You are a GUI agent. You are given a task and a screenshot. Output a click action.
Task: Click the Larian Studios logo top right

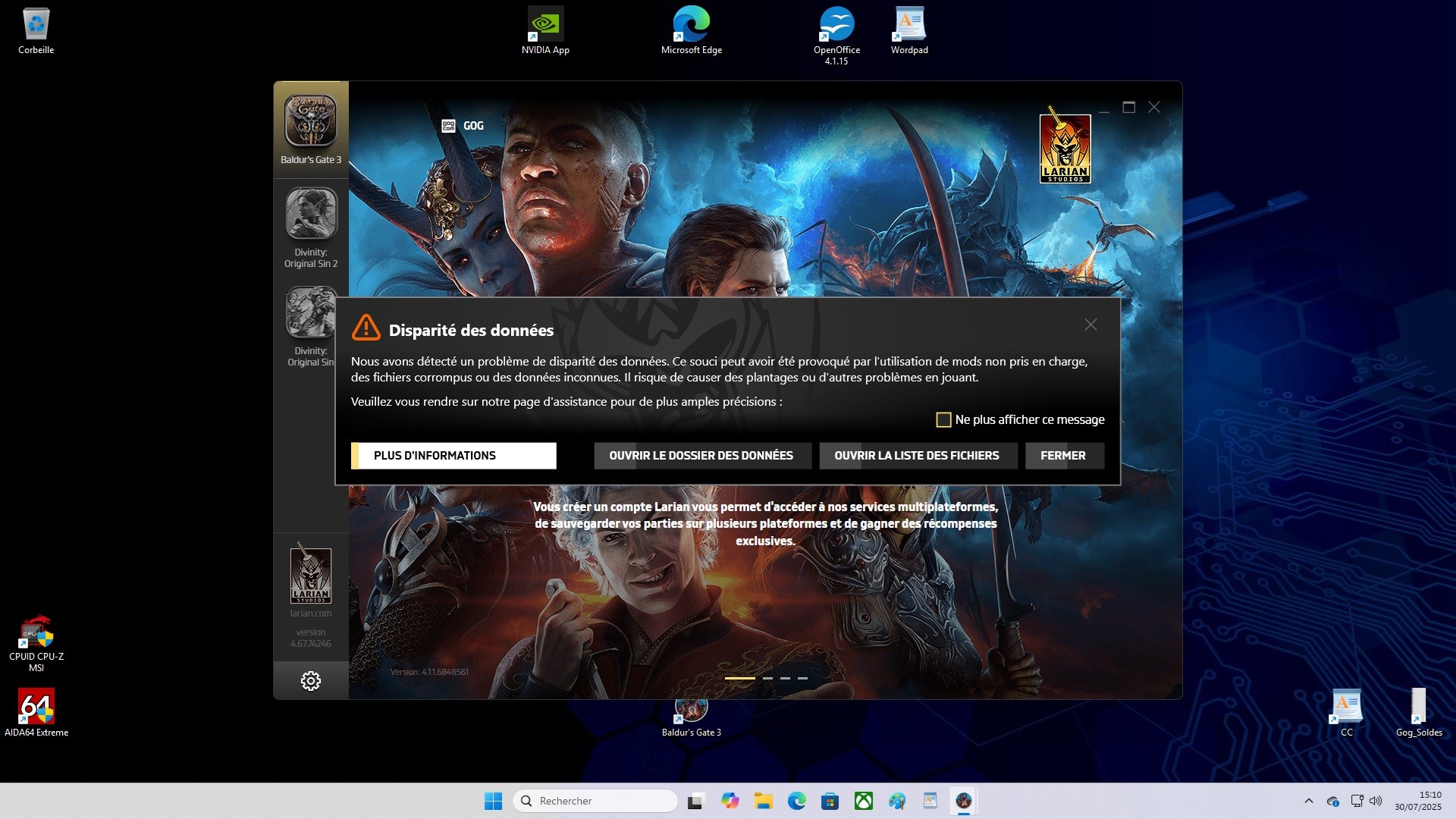point(1065,146)
